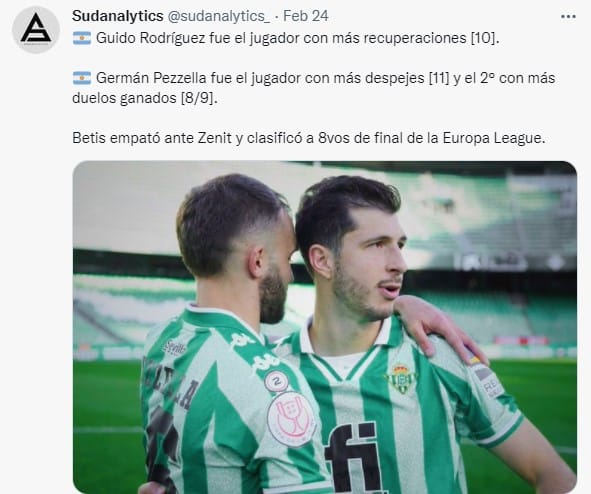Click the Argentina flag before Germán Pezzella
The image size is (591, 494).
coord(82,78)
